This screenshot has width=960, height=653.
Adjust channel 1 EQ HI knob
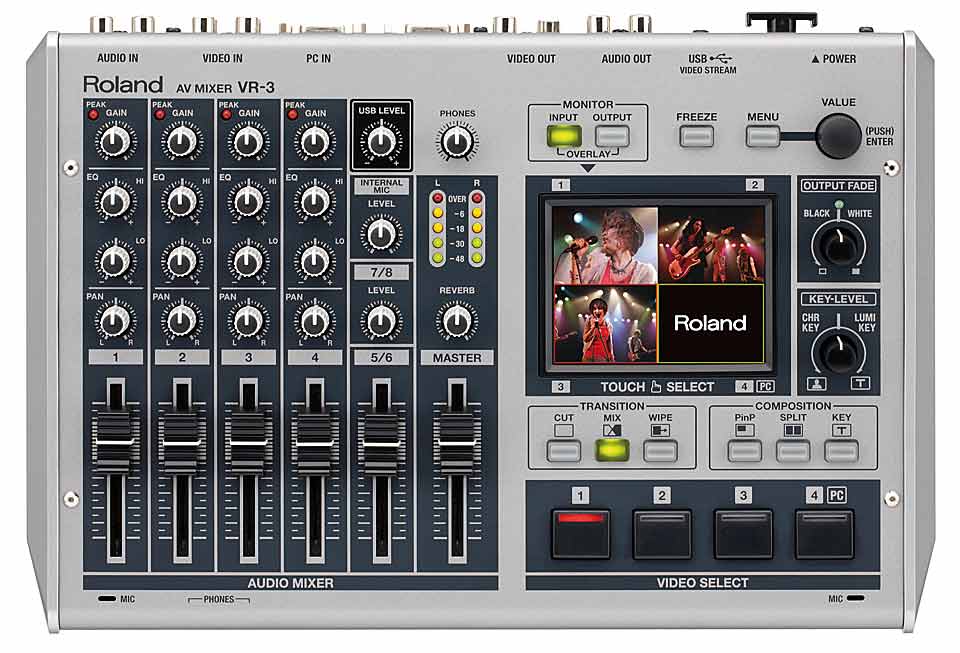point(115,201)
